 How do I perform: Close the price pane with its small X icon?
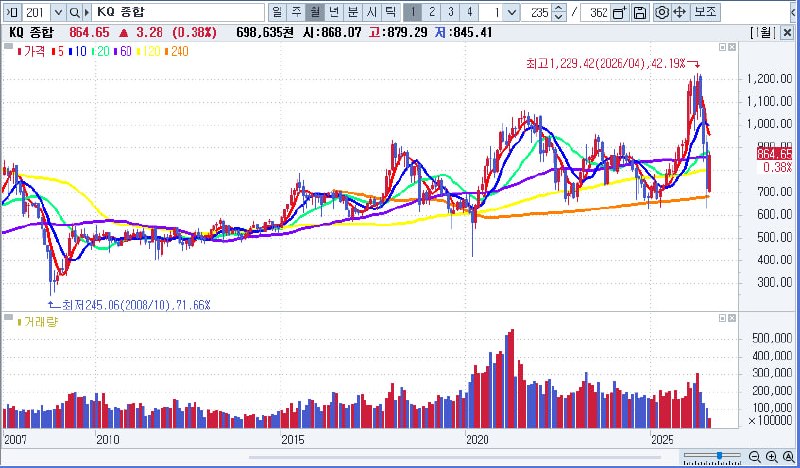coord(732,47)
